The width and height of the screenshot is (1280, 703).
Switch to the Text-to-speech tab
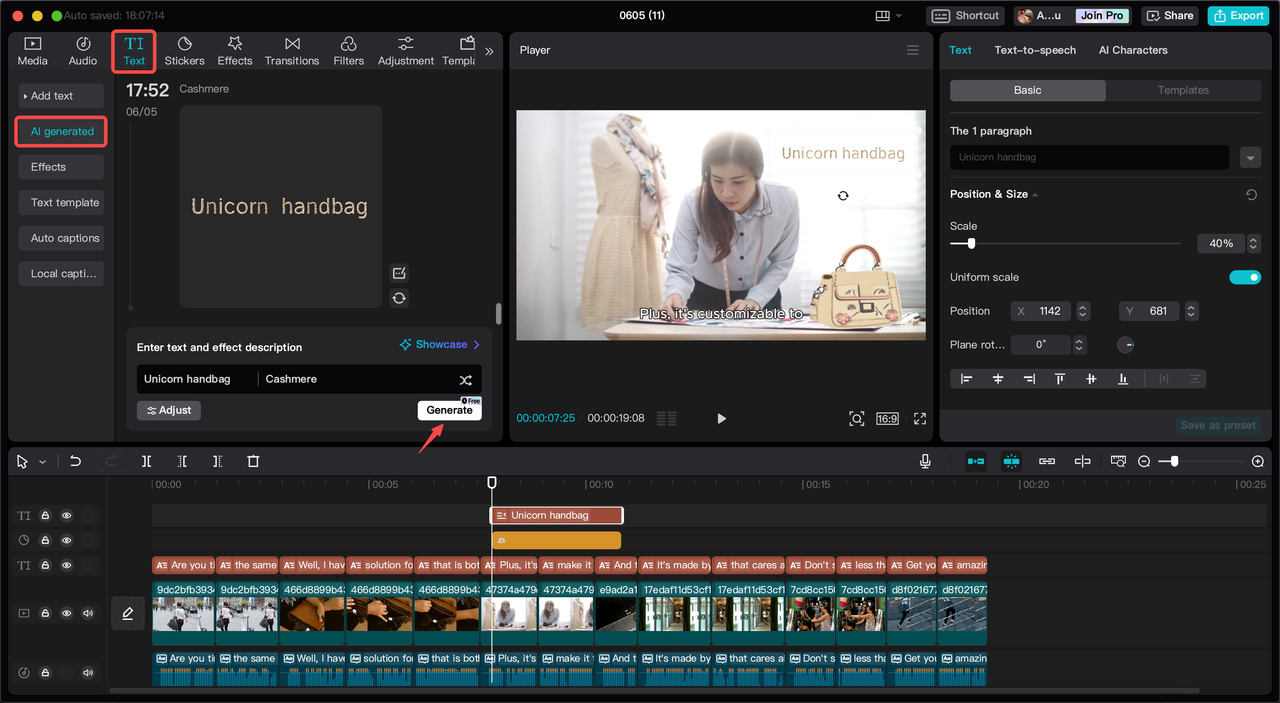coord(1035,50)
